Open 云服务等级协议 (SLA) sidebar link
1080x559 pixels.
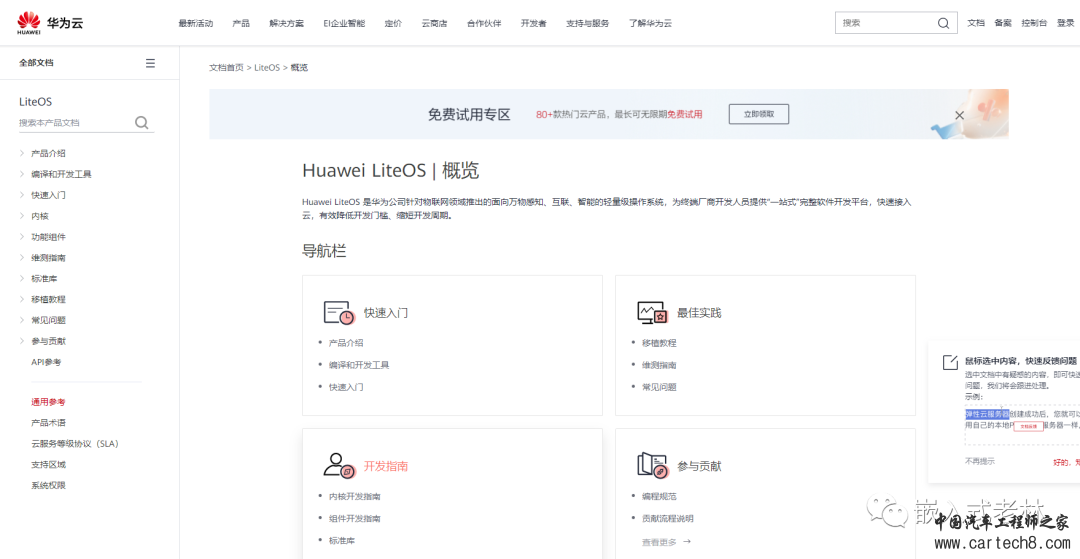click(x=75, y=444)
